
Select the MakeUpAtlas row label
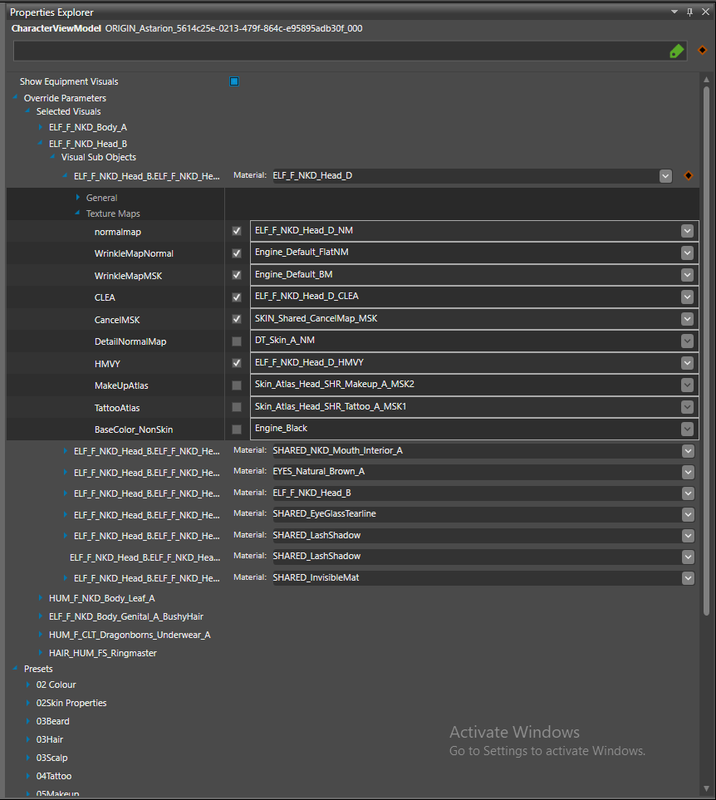[121, 386]
